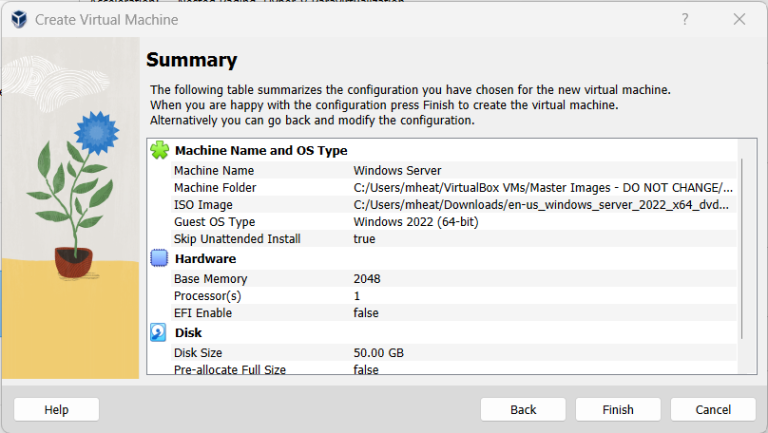Go Back to the previous wizard page
Screen dimensions: 768x433
pos(523,409)
